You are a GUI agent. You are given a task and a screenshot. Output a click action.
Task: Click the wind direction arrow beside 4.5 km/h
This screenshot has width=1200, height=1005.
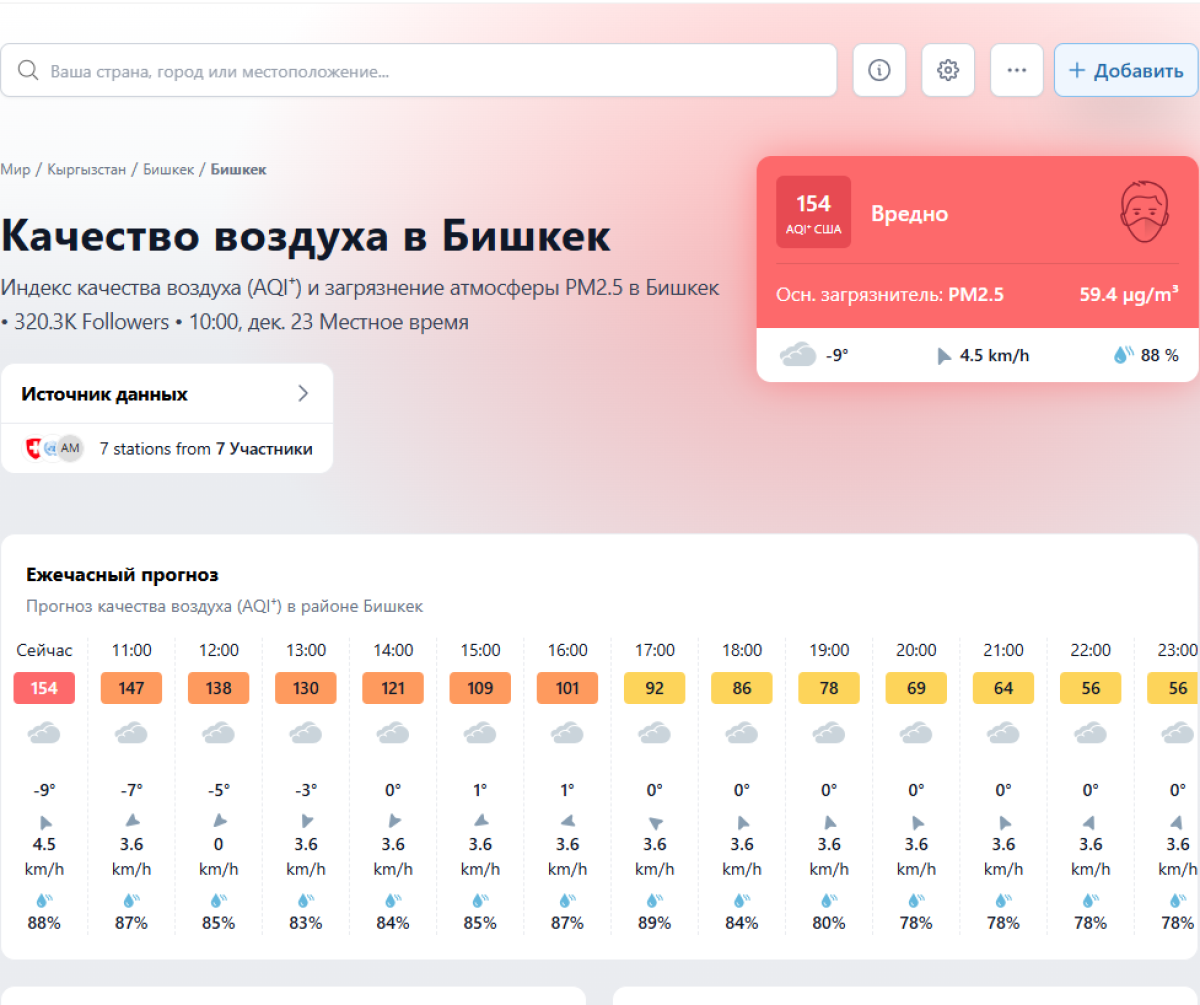click(x=944, y=356)
